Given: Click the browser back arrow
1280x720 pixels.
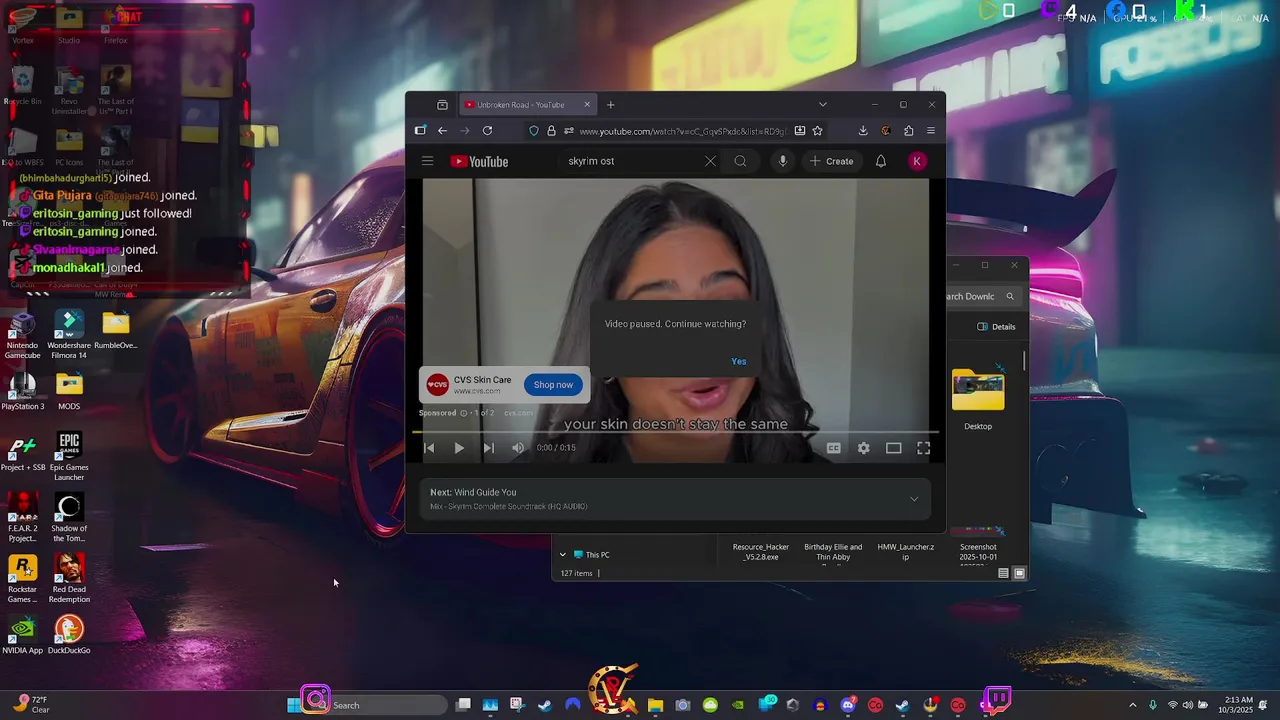Looking at the screenshot, I should tap(442, 131).
